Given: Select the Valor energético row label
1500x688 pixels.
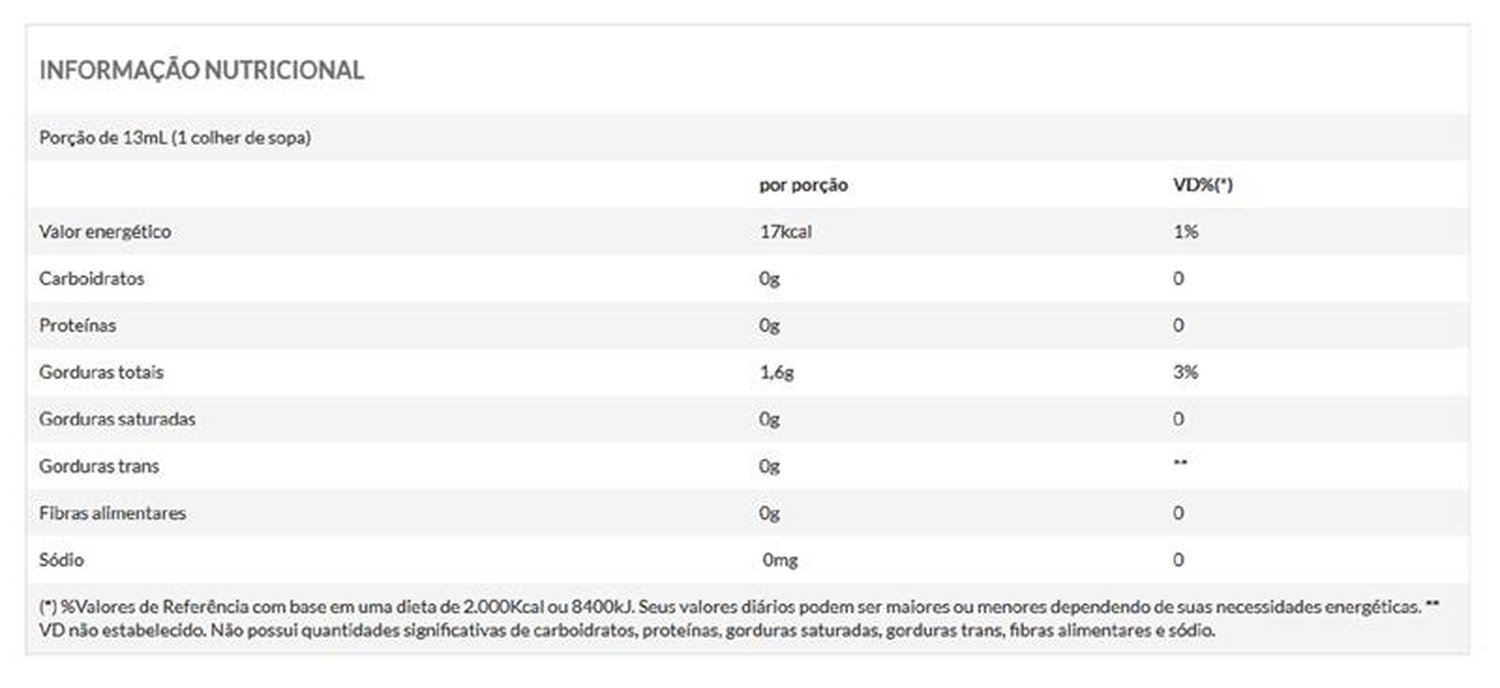Looking at the screenshot, I should [105, 232].
